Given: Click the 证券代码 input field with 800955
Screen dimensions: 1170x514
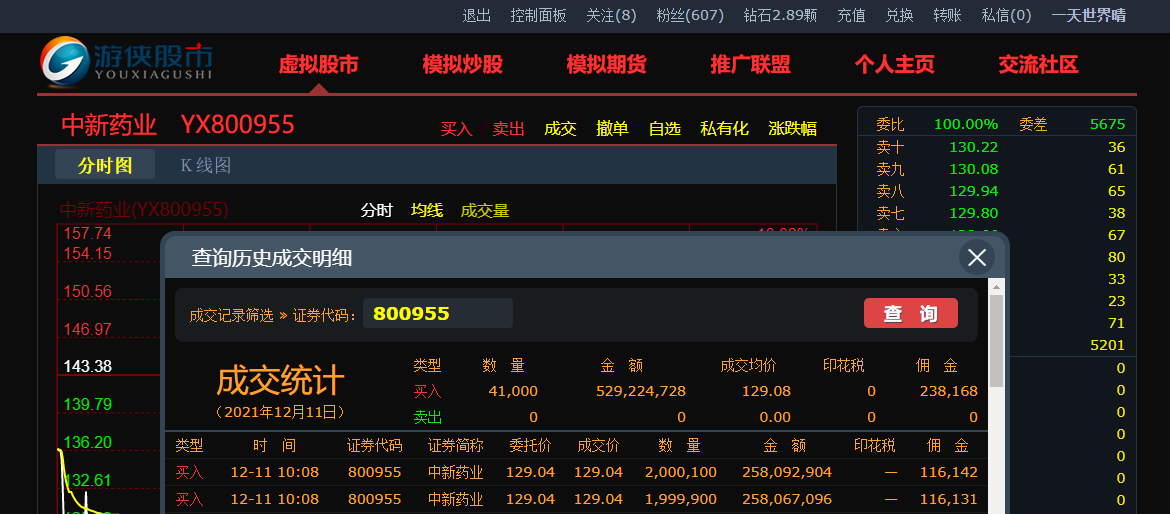Looking at the screenshot, I should [x=438, y=313].
